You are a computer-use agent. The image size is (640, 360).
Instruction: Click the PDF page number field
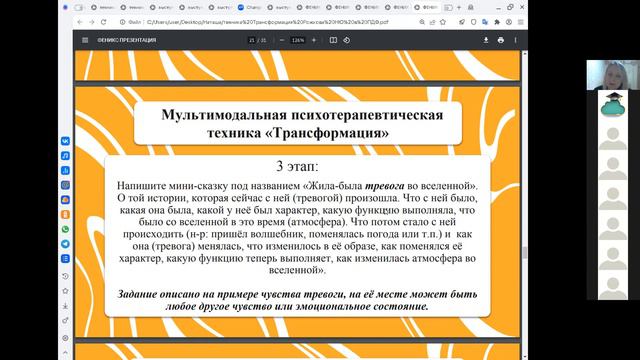coord(251,40)
